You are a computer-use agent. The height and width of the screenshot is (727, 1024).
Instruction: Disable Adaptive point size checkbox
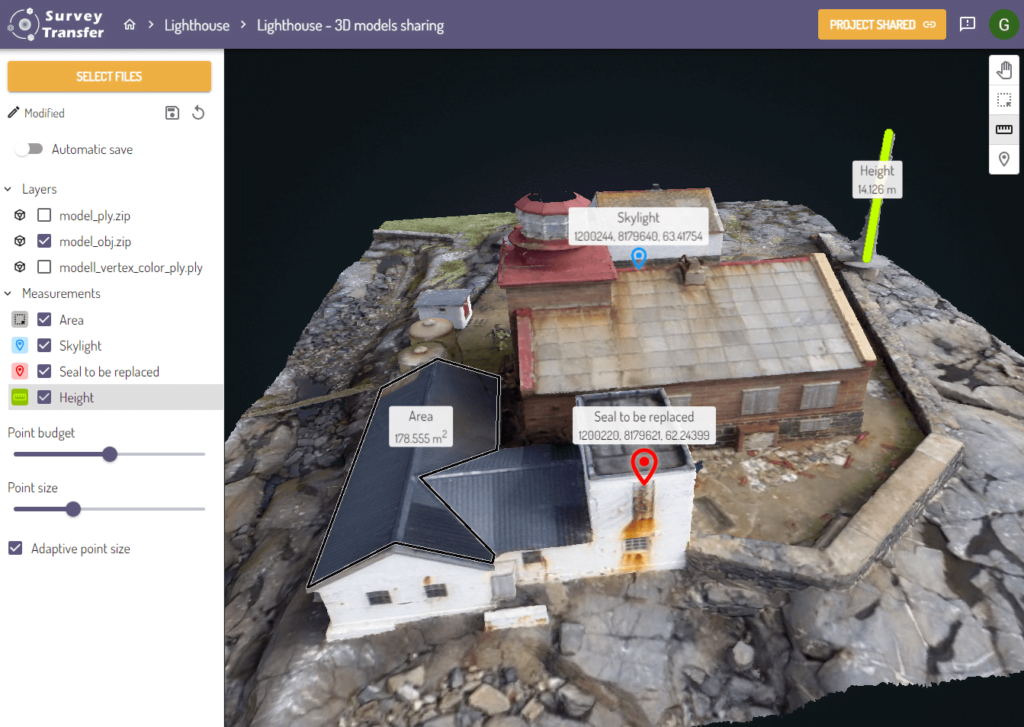pyautogui.click(x=15, y=548)
